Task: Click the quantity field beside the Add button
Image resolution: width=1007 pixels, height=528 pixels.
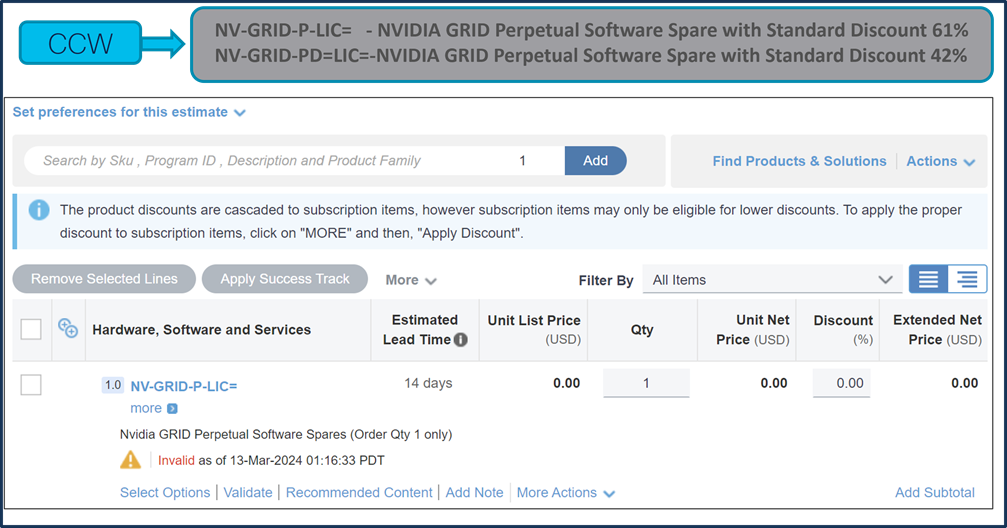Action: point(523,161)
